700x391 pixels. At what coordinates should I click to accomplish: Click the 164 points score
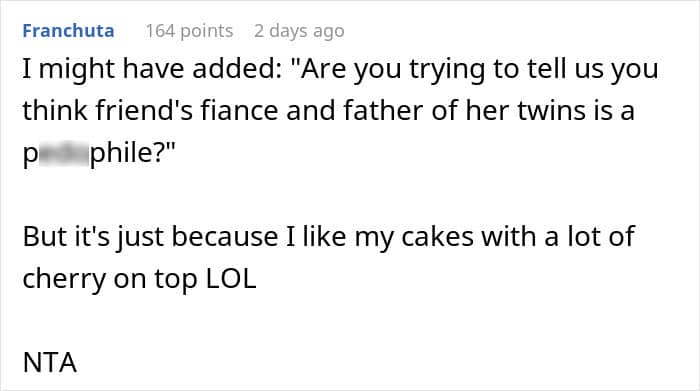(189, 31)
